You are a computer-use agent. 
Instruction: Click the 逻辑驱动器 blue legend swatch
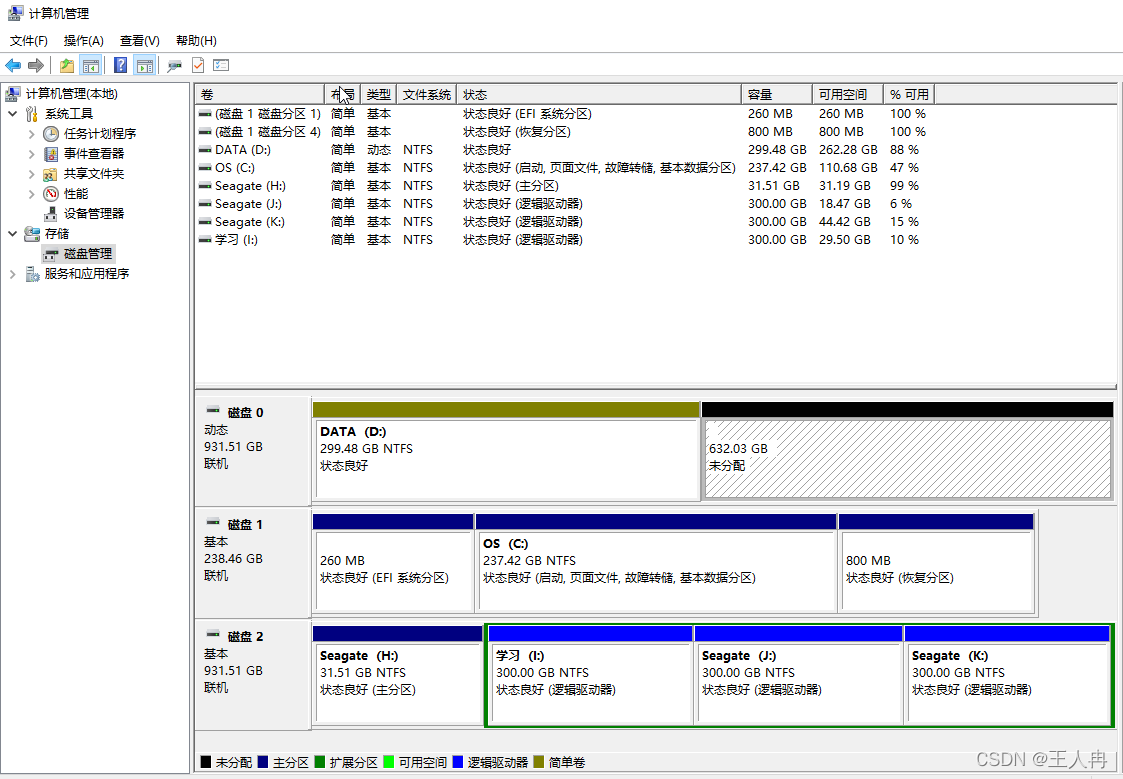coord(458,762)
